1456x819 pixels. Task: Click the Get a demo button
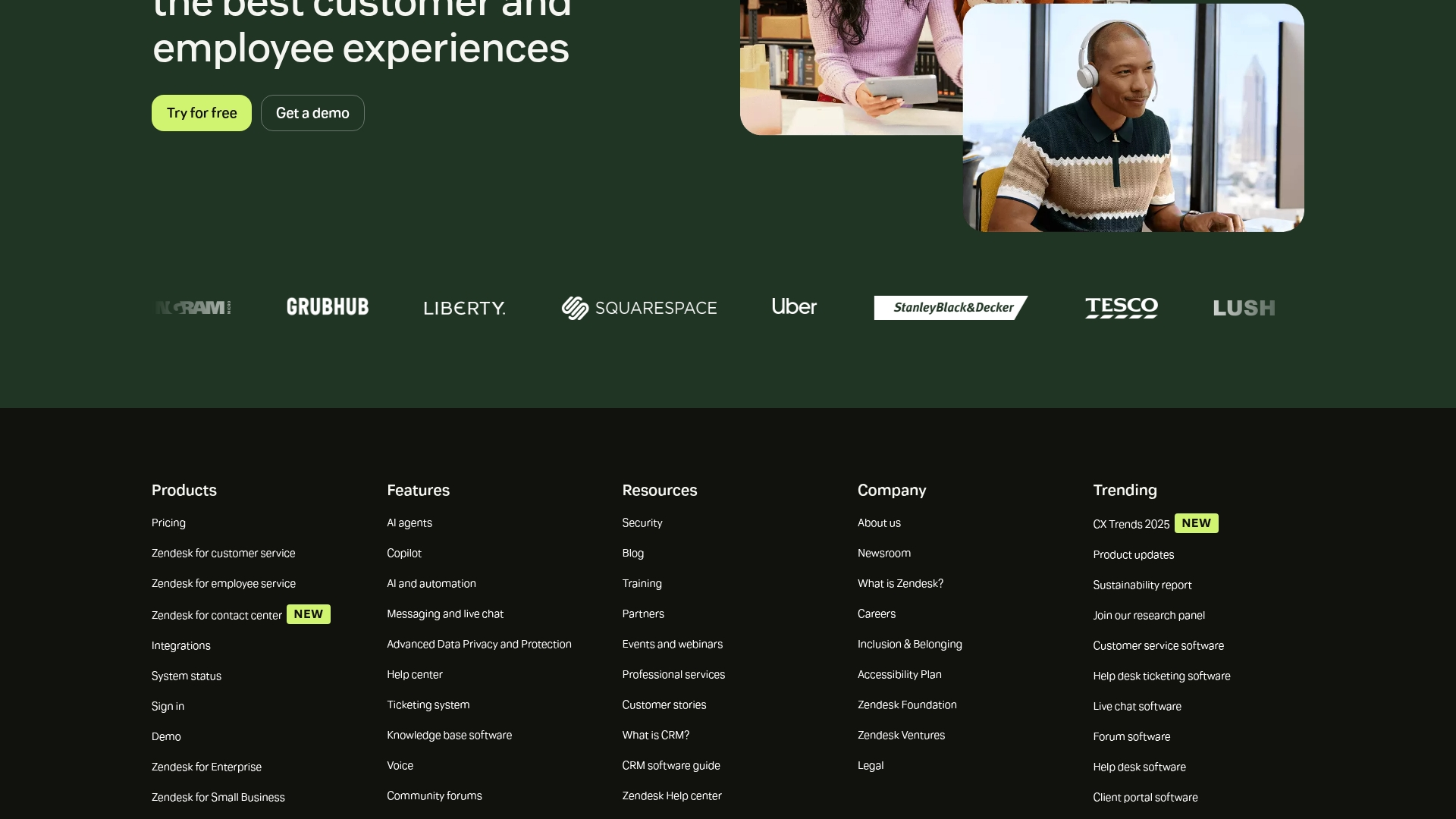312,112
